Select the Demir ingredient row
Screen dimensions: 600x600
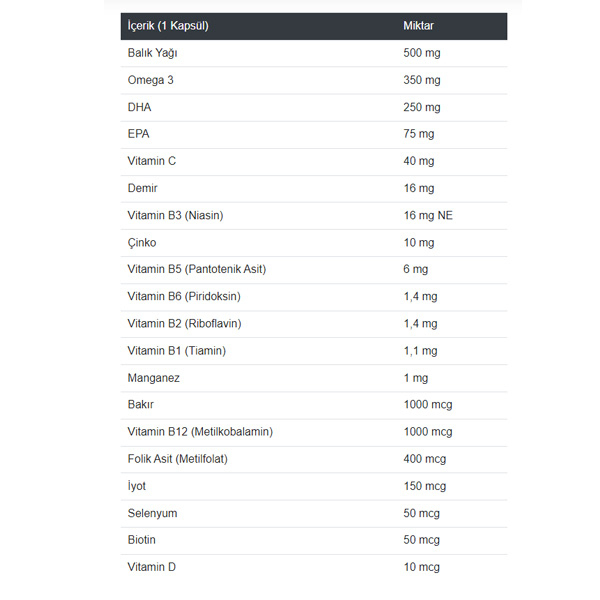pos(314,188)
